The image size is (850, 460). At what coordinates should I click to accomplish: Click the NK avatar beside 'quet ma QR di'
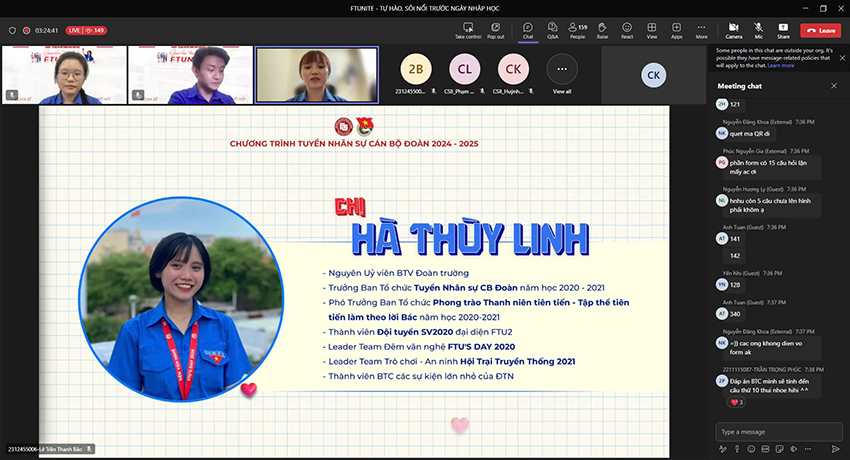(722, 133)
